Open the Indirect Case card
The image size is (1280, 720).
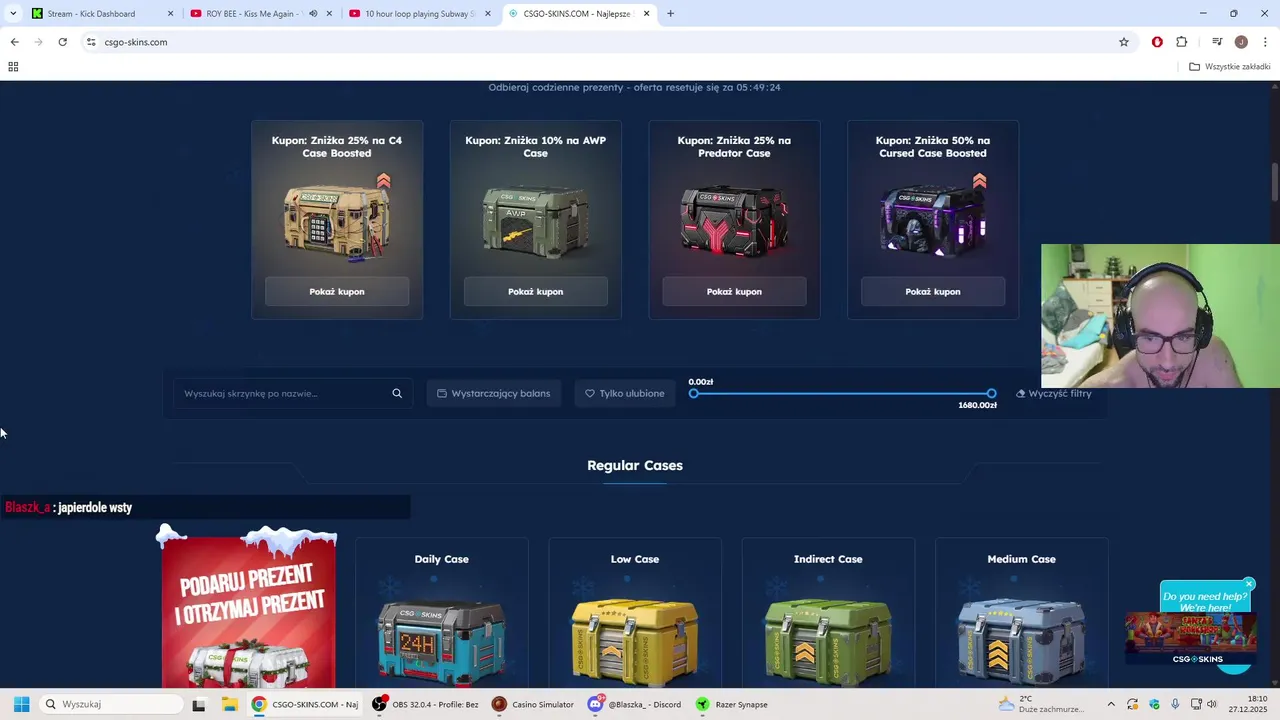tap(828, 614)
